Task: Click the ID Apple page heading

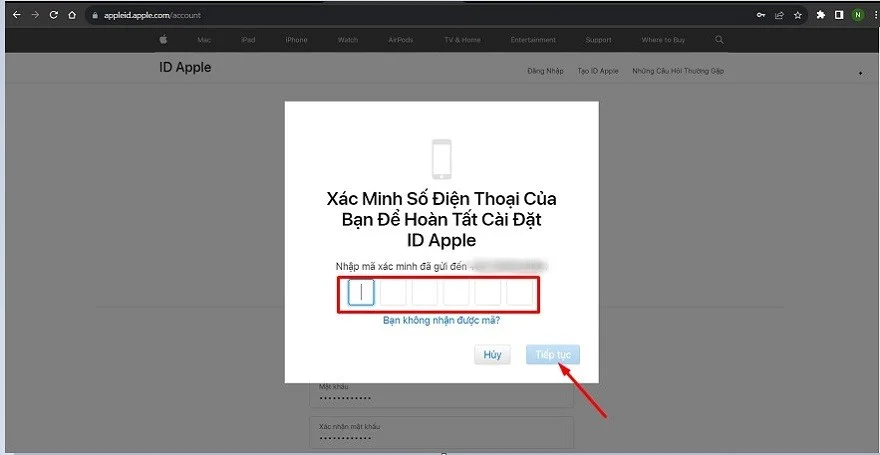Action: [x=185, y=68]
